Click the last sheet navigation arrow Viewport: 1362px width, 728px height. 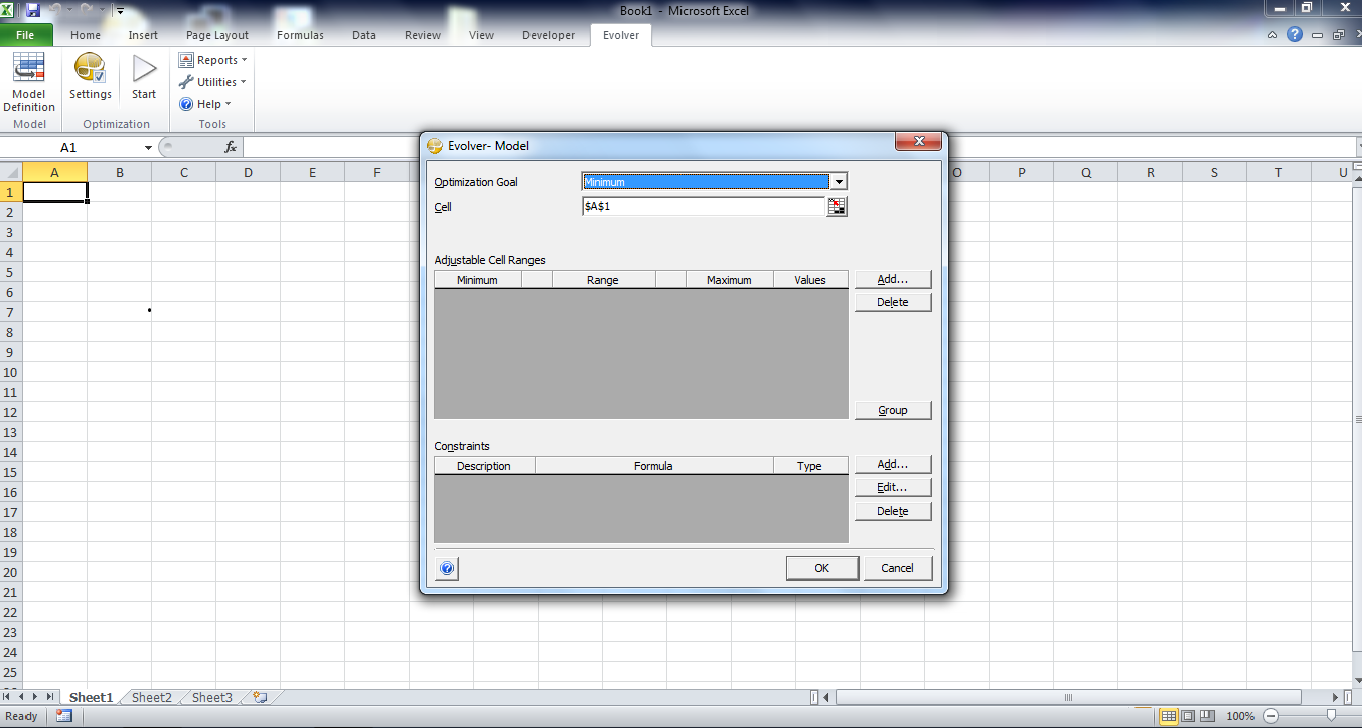point(50,697)
